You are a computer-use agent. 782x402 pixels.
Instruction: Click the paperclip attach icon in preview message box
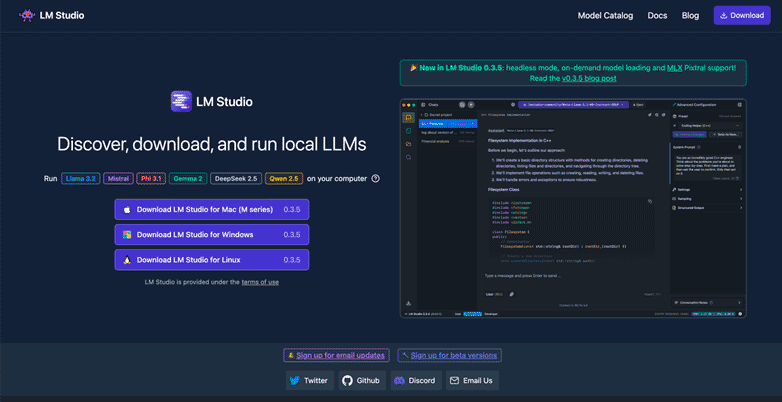[x=512, y=294]
